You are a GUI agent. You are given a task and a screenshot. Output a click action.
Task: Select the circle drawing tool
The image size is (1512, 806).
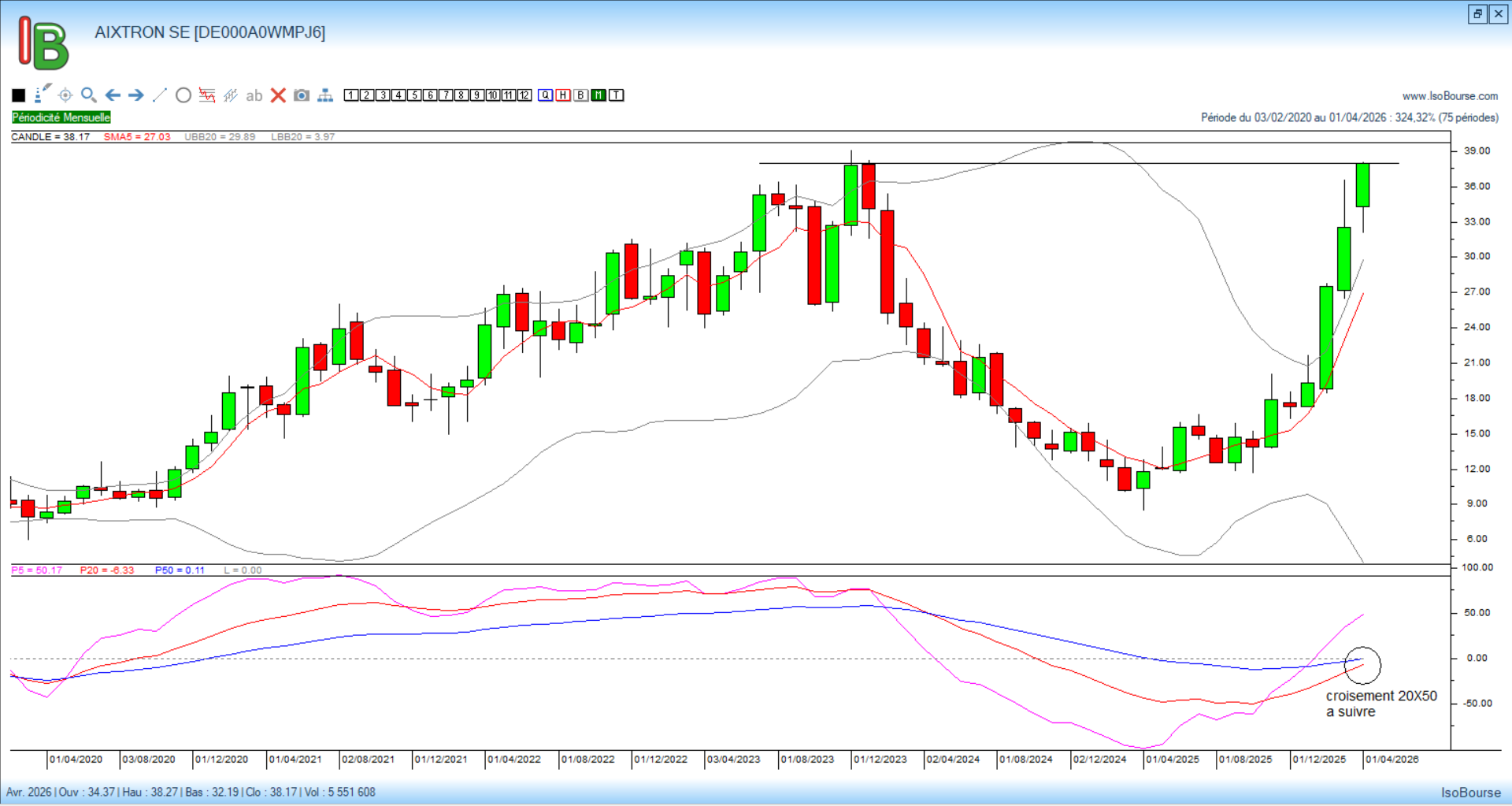click(x=183, y=95)
